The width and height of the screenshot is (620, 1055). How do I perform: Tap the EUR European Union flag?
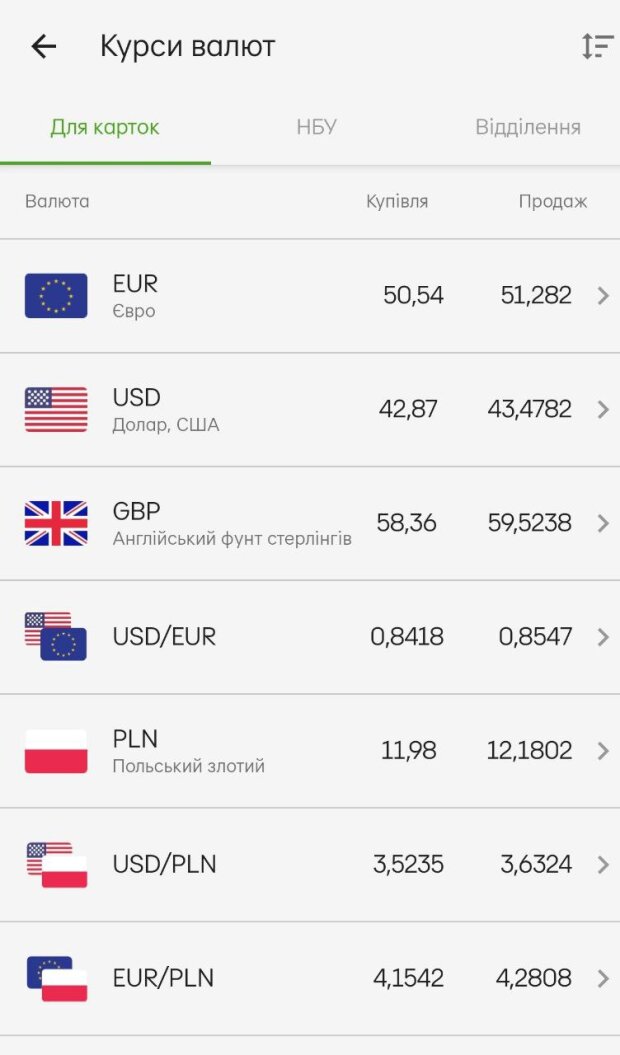(x=56, y=296)
